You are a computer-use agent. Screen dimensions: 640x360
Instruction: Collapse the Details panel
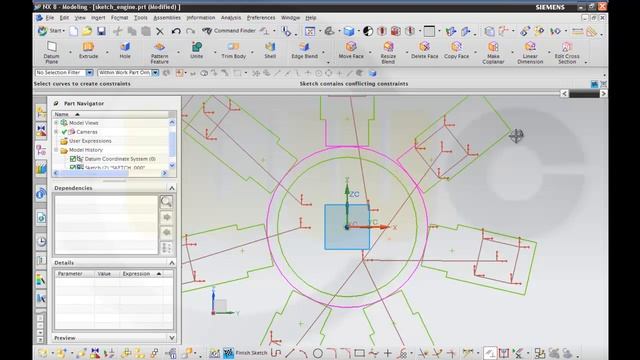pyautogui.click(x=172, y=262)
